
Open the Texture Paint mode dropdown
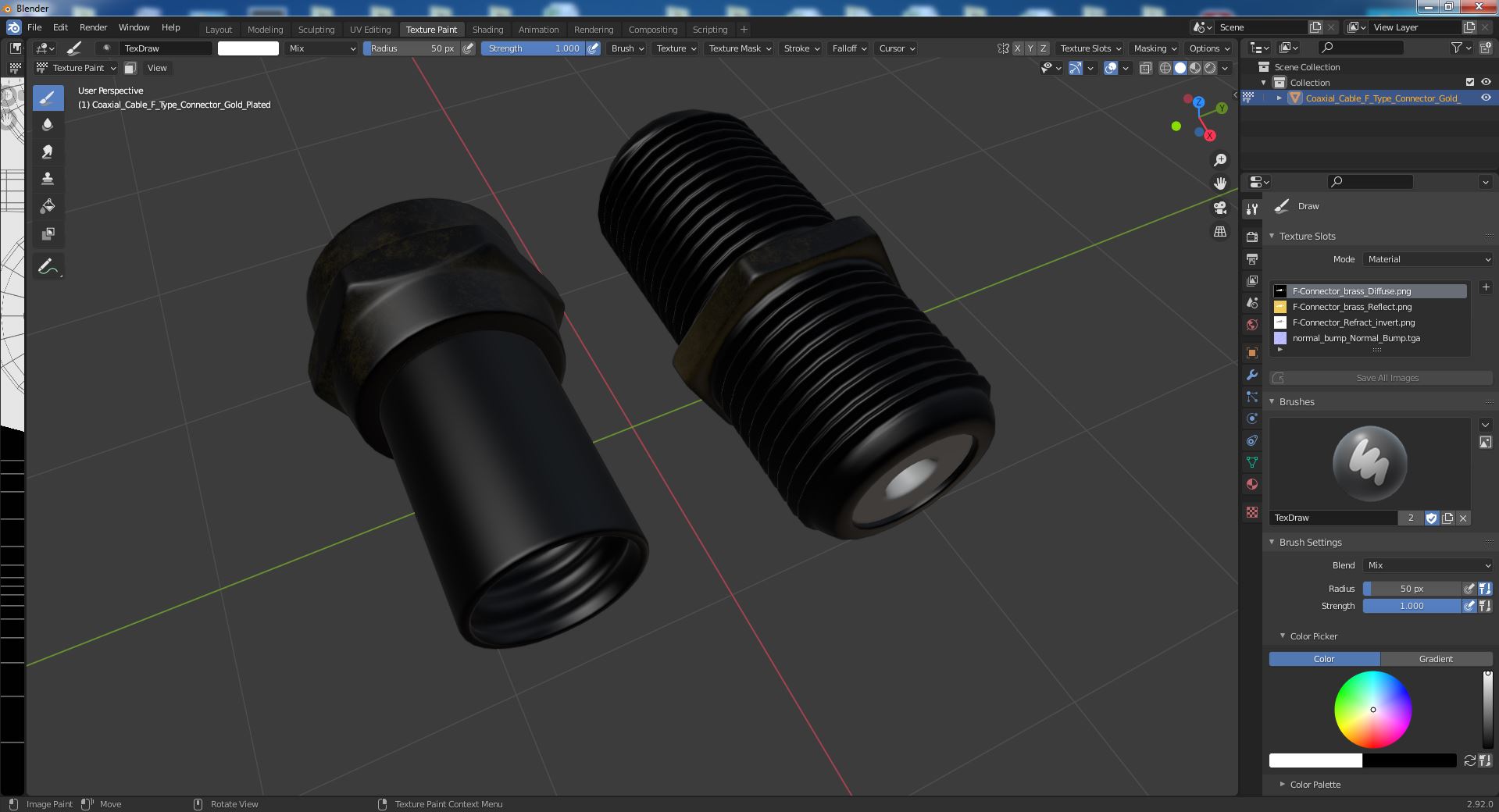pyautogui.click(x=77, y=68)
